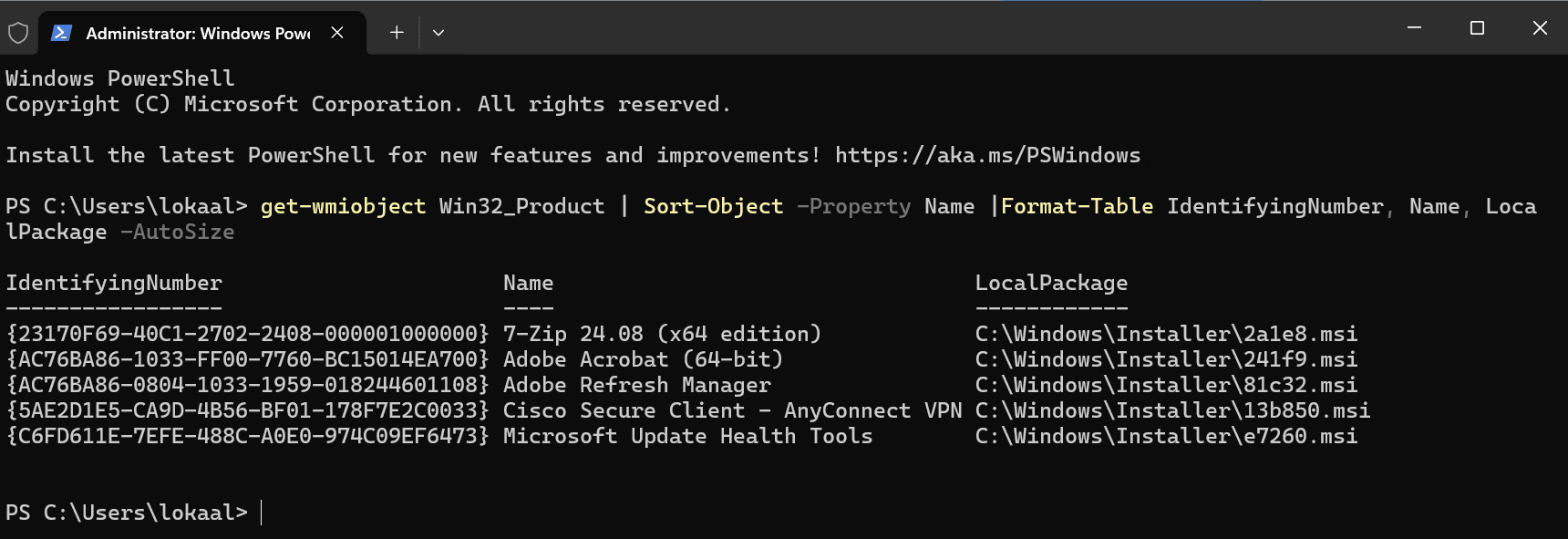The width and height of the screenshot is (1568, 539).
Task: Click the Microsoft Update Health Tools entry
Action: [x=687, y=437]
